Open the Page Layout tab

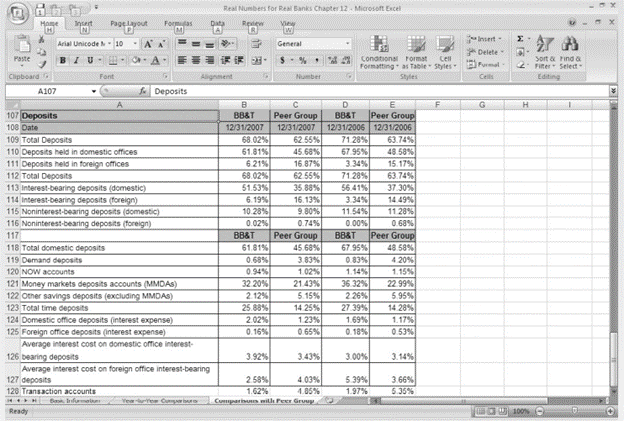click(x=129, y=24)
